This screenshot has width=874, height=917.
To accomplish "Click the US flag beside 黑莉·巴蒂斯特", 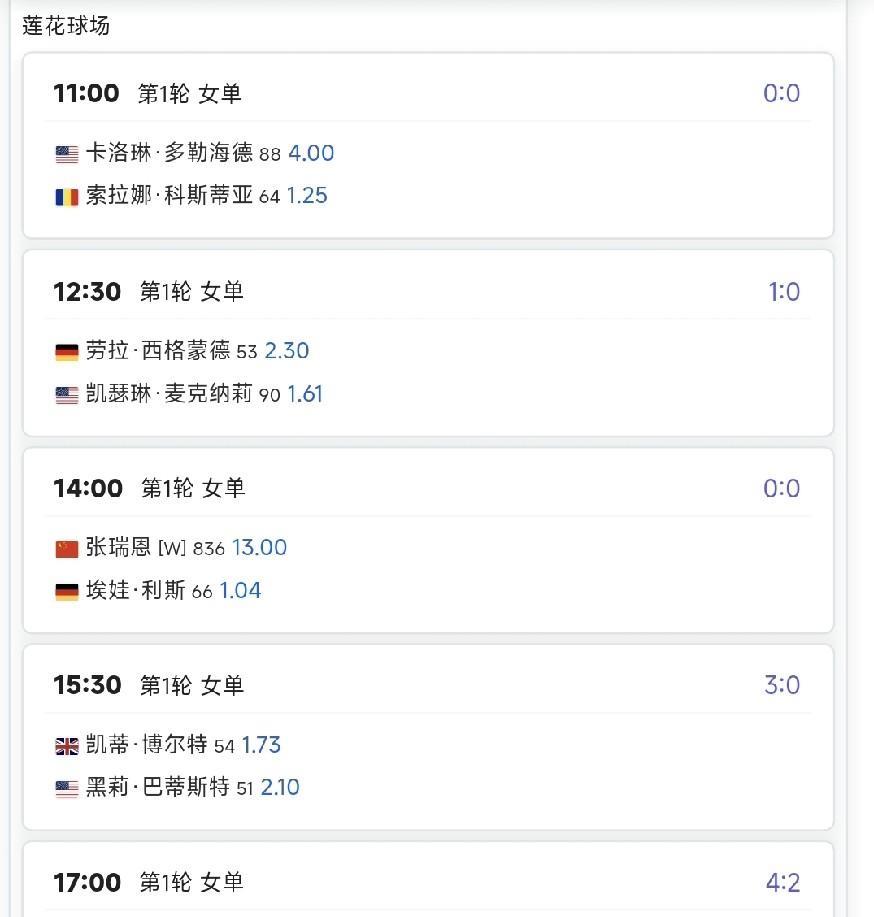I will (x=67, y=789).
